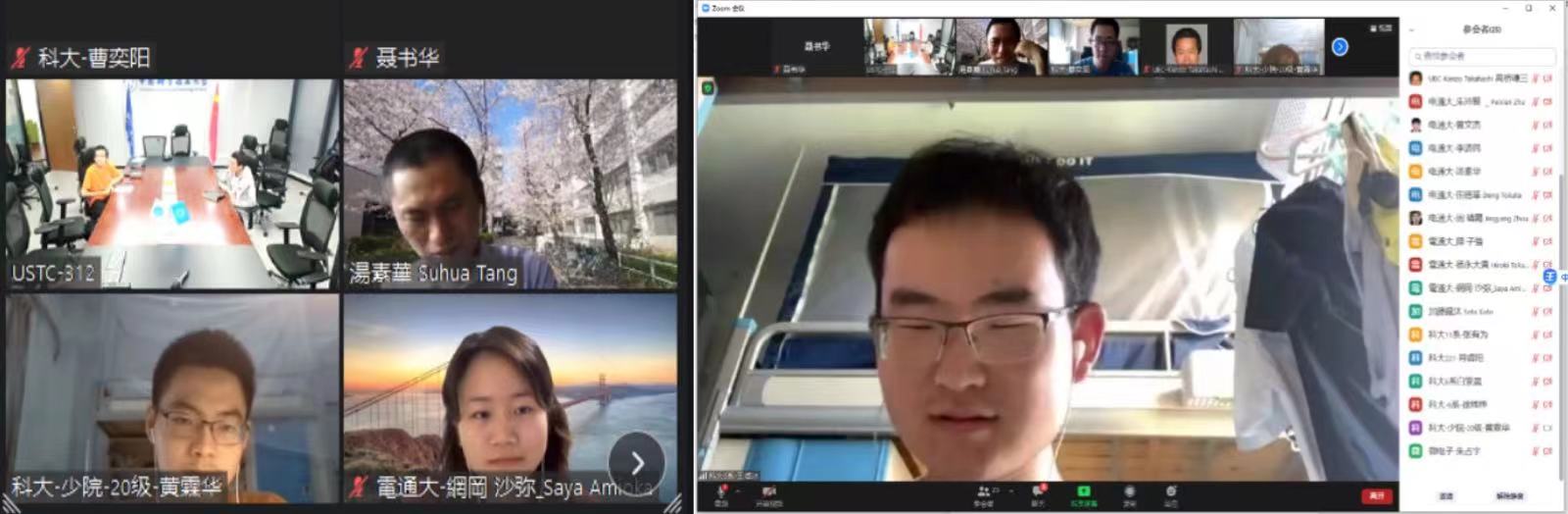Select the Deng Yukata participant row
The image size is (1568, 514).
tap(1481, 195)
